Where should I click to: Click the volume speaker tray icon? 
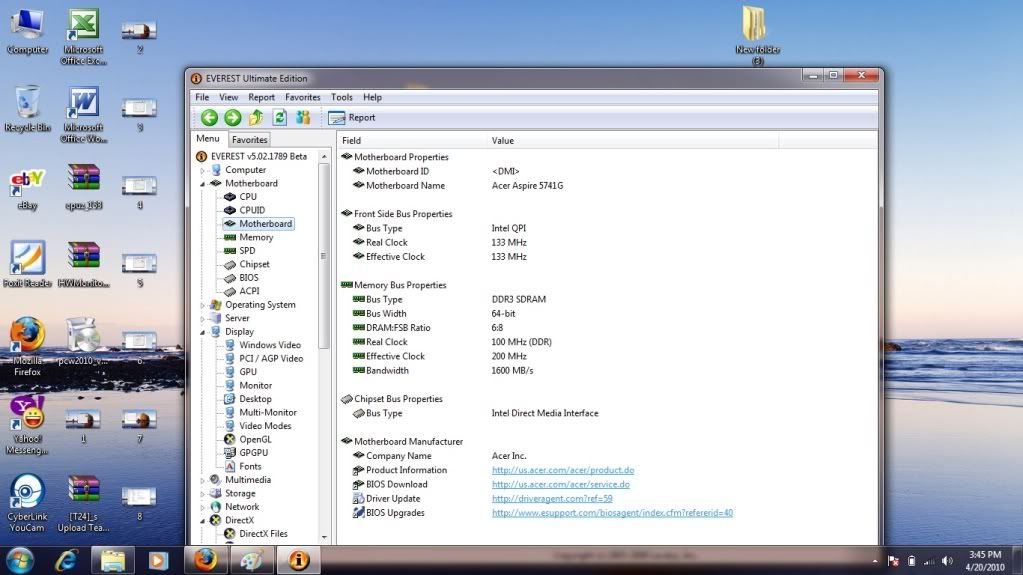click(x=948, y=561)
